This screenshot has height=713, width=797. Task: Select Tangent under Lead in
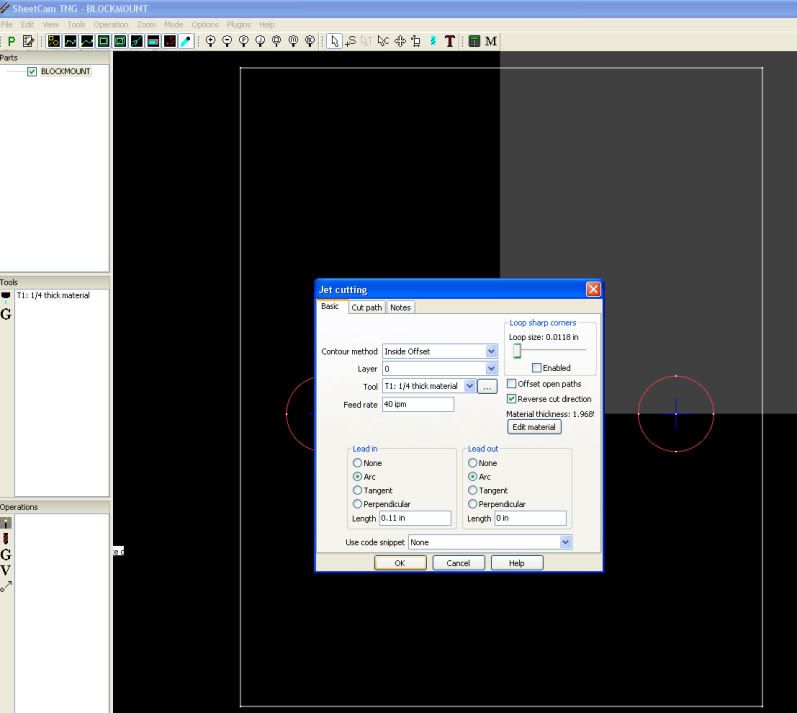tap(357, 490)
